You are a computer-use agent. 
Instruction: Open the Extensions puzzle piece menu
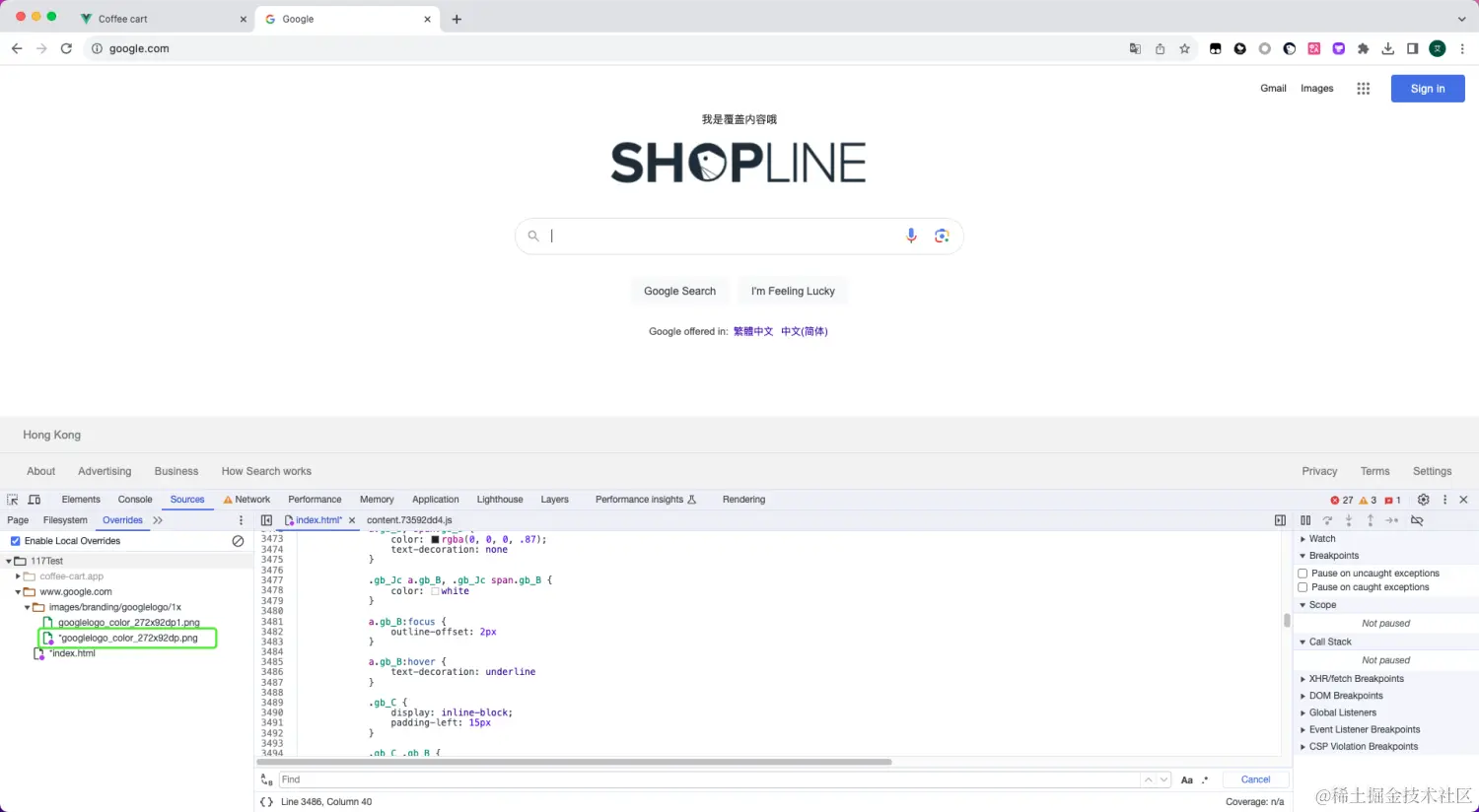pos(1364,48)
